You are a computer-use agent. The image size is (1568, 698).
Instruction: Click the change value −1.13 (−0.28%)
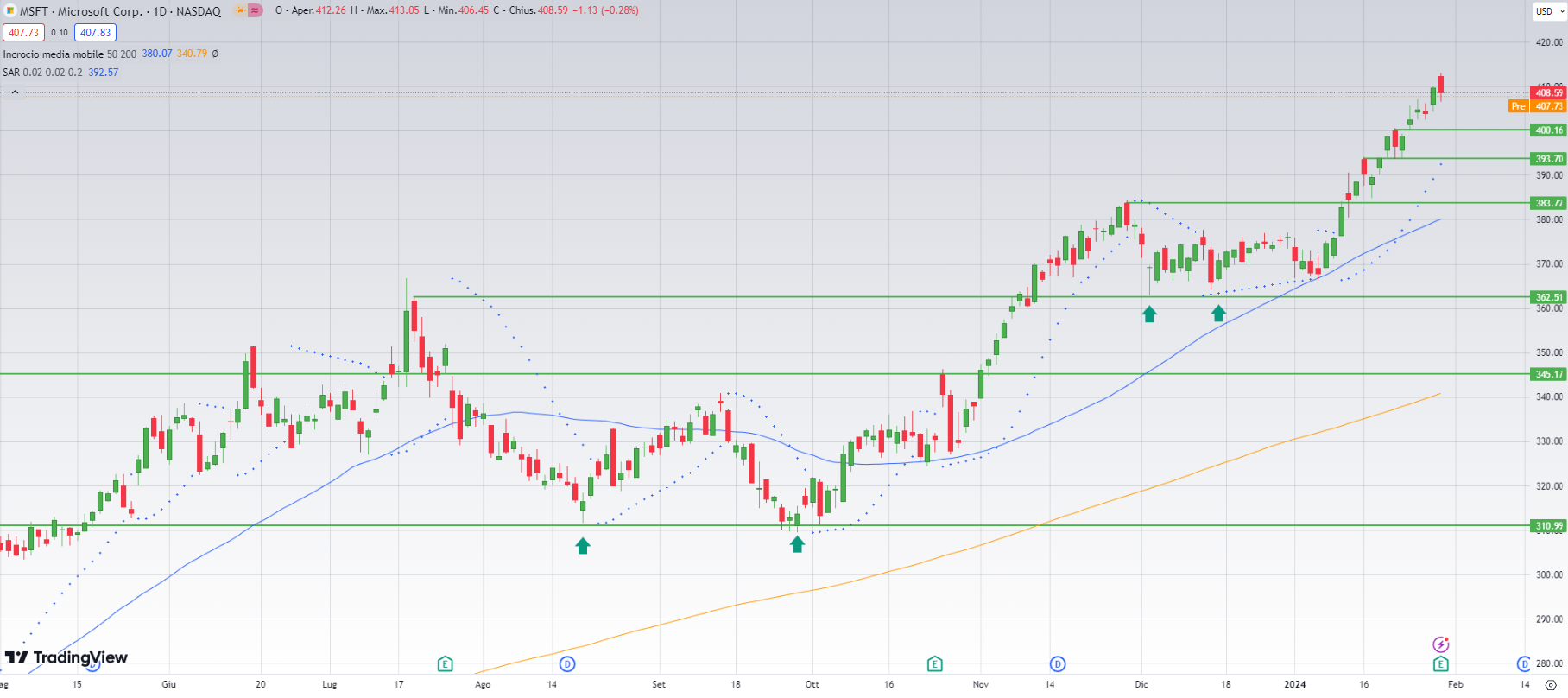[606, 10]
